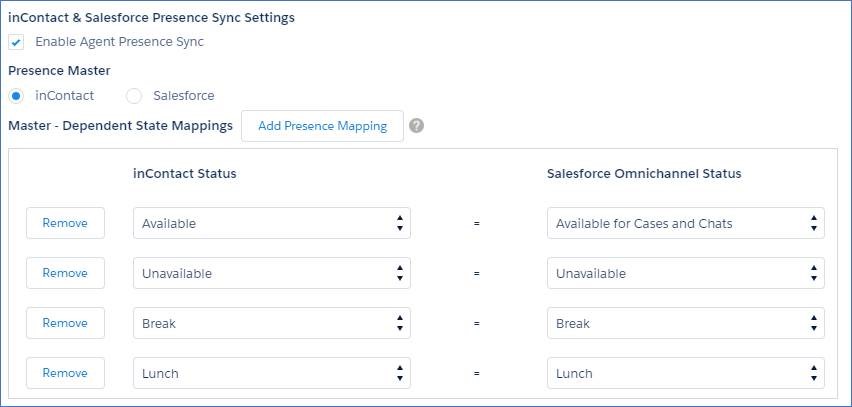The height and width of the screenshot is (407, 852).
Task: Click the Presence Master heading
Action: [59, 71]
